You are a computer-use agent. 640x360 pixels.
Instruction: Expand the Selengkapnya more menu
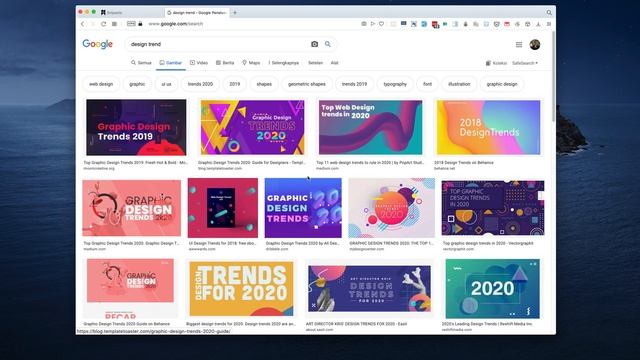point(284,63)
